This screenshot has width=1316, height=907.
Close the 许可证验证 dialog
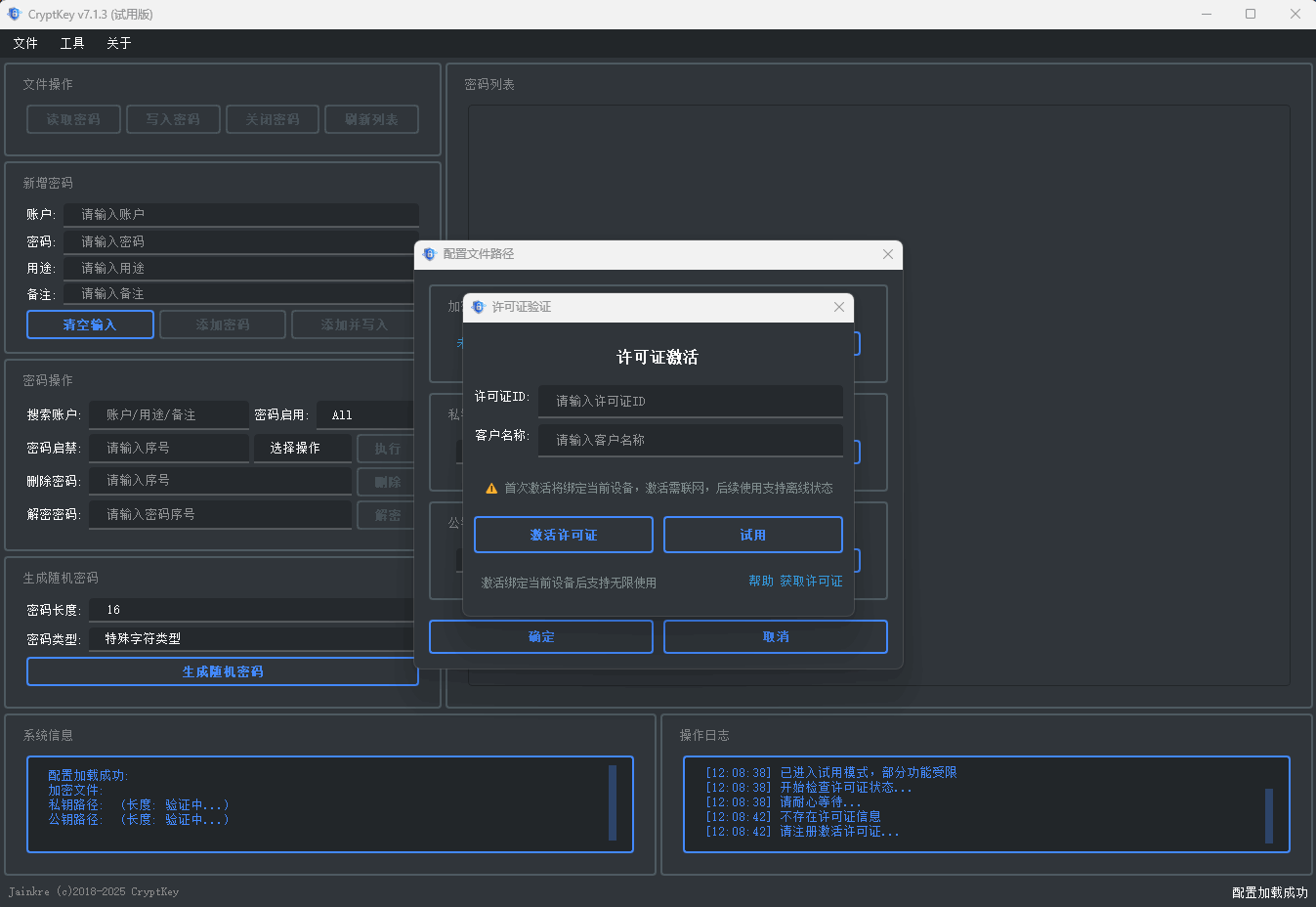pyautogui.click(x=838, y=307)
